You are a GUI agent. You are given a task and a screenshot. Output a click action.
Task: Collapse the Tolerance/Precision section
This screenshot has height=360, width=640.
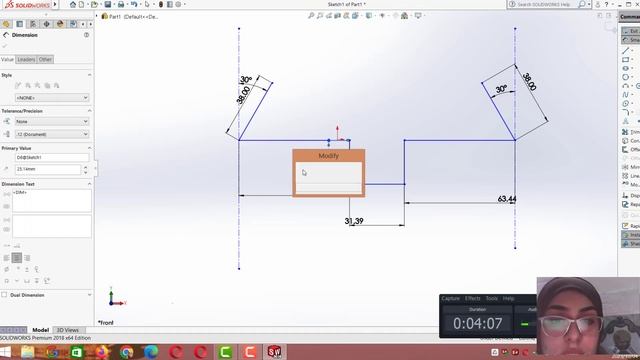[x=89, y=111]
